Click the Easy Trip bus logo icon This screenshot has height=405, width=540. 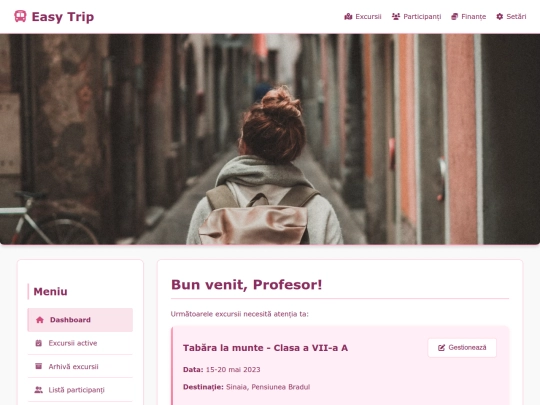[20, 16]
